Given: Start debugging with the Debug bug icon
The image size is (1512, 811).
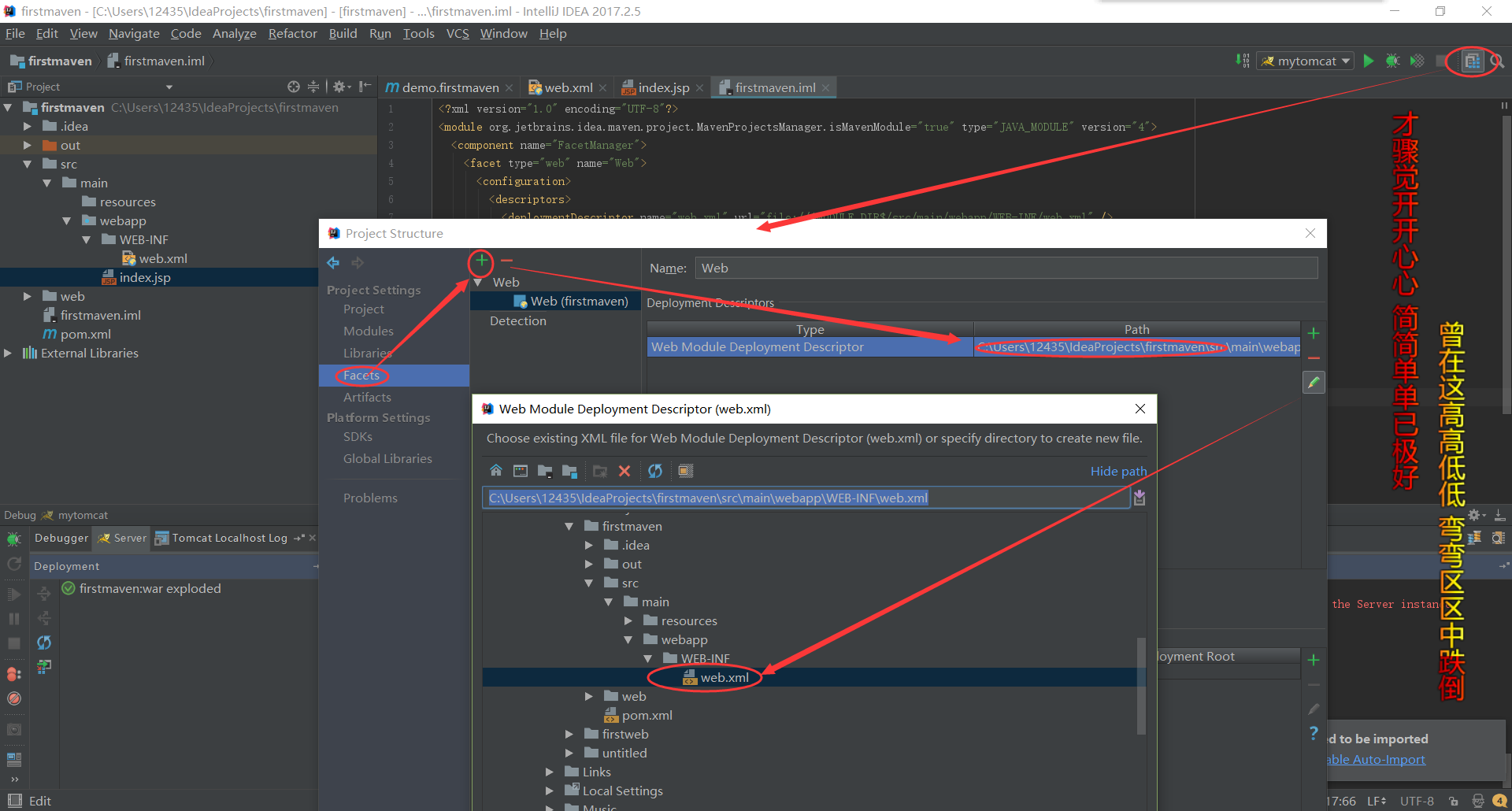Looking at the screenshot, I should tap(1392, 61).
